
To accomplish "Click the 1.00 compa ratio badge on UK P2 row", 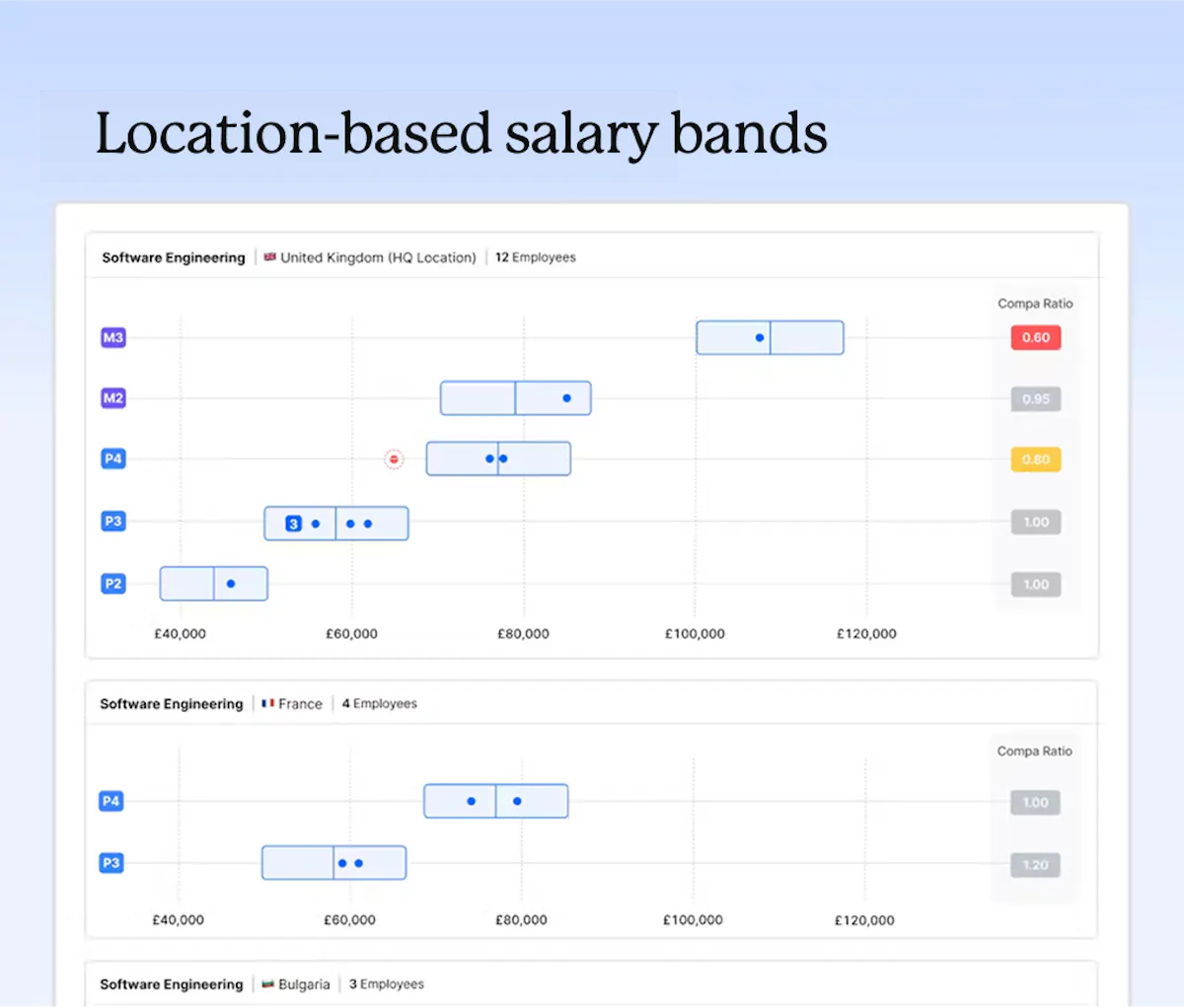I will (x=1036, y=584).
